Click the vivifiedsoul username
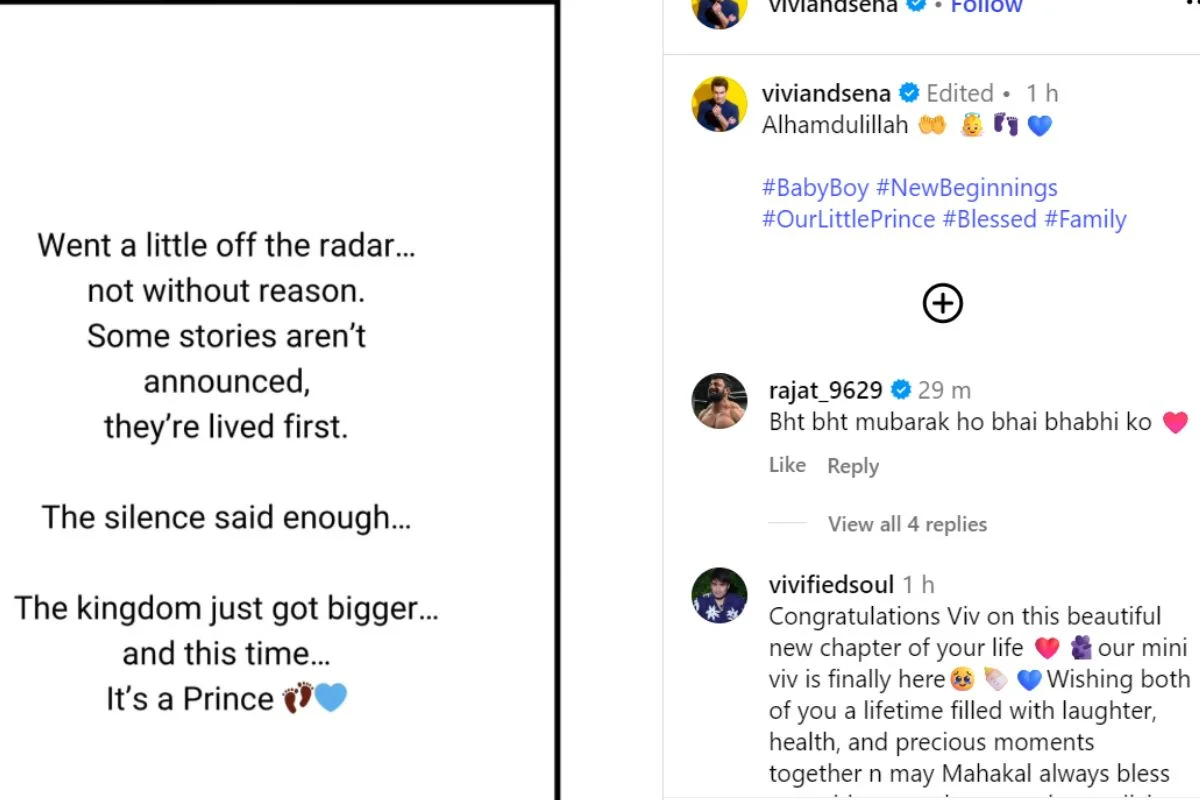Viewport: 1200px width, 800px height. tap(831, 584)
